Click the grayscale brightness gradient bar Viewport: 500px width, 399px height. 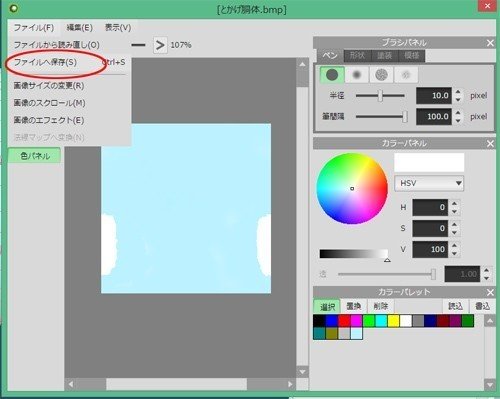click(353, 254)
